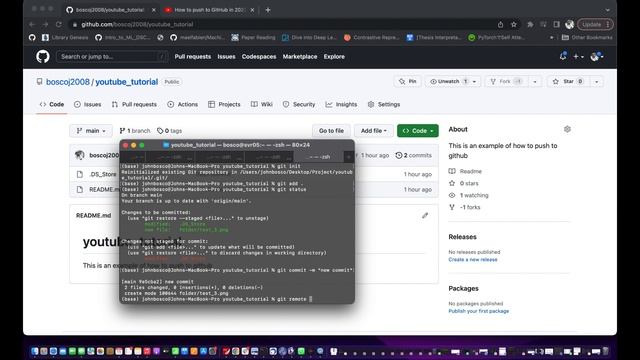Open Marketplace in top navigation
The width and height of the screenshot is (640, 360).
point(300,57)
